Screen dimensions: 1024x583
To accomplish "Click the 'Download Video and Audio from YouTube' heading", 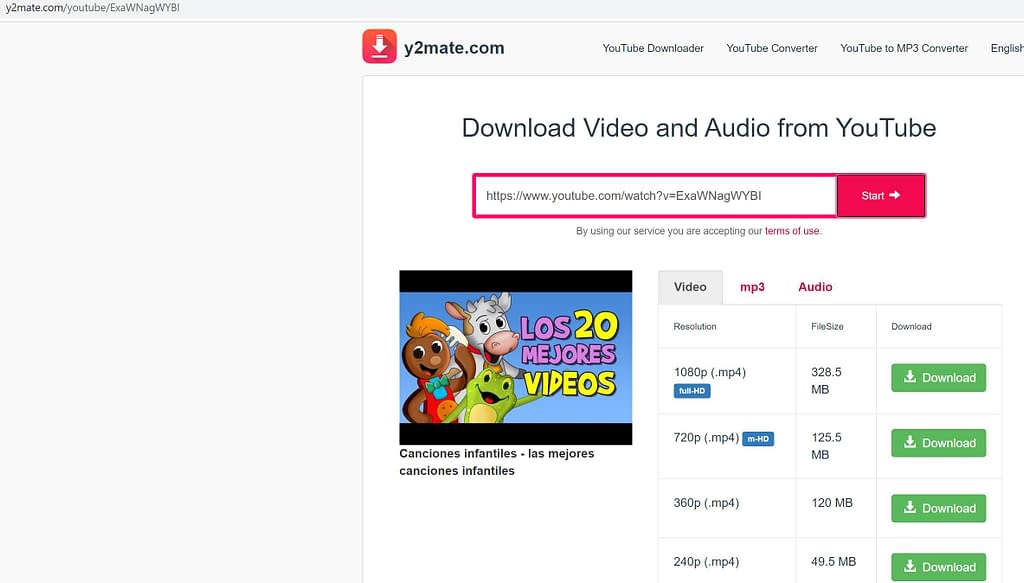I will click(x=699, y=128).
